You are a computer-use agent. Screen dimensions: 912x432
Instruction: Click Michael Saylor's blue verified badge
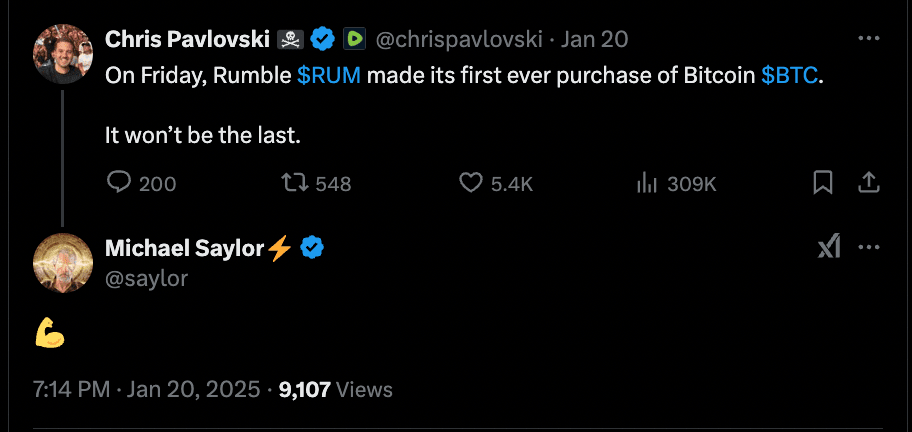tap(313, 249)
